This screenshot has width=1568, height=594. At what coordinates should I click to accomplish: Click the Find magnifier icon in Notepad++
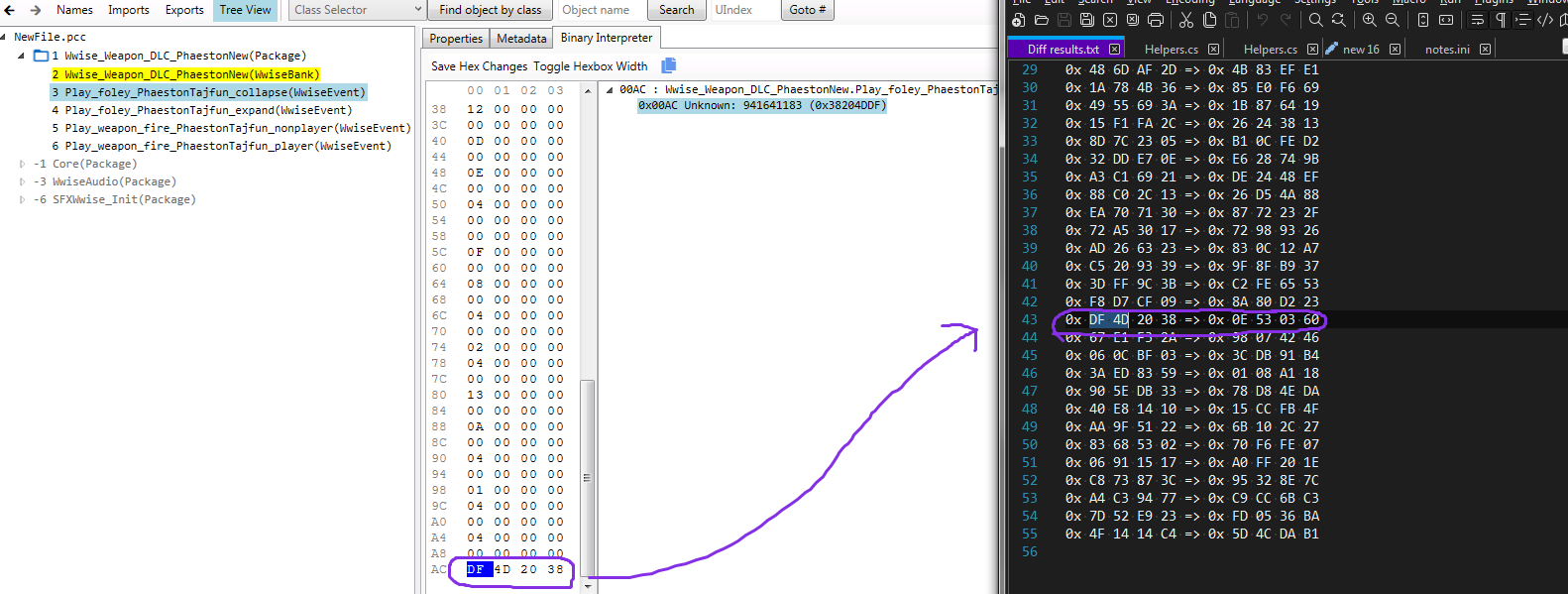(1315, 20)
